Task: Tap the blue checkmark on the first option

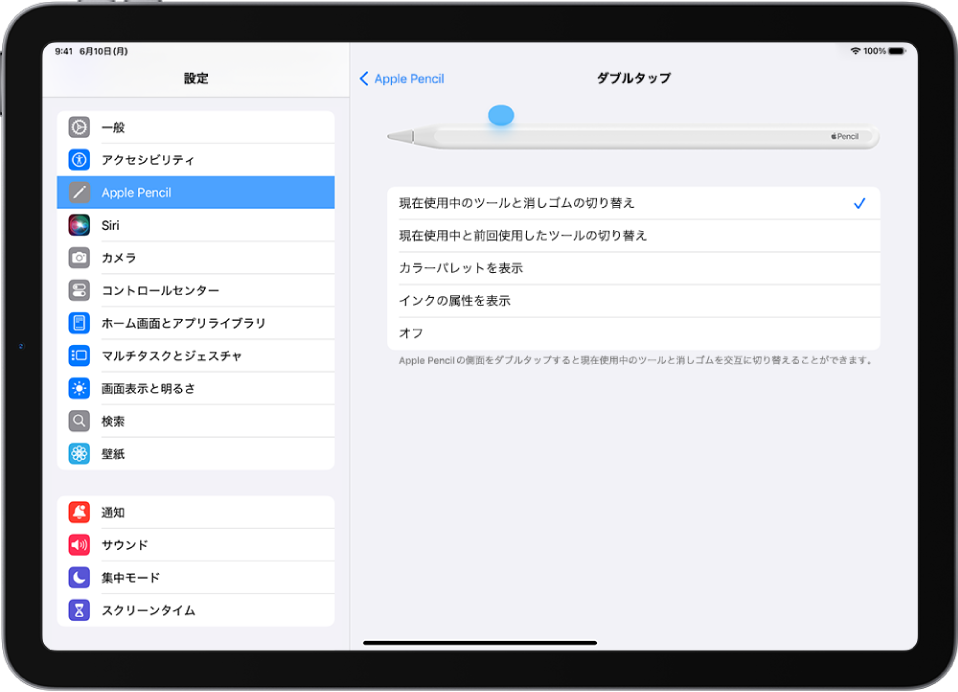Action: pos(859,203)
